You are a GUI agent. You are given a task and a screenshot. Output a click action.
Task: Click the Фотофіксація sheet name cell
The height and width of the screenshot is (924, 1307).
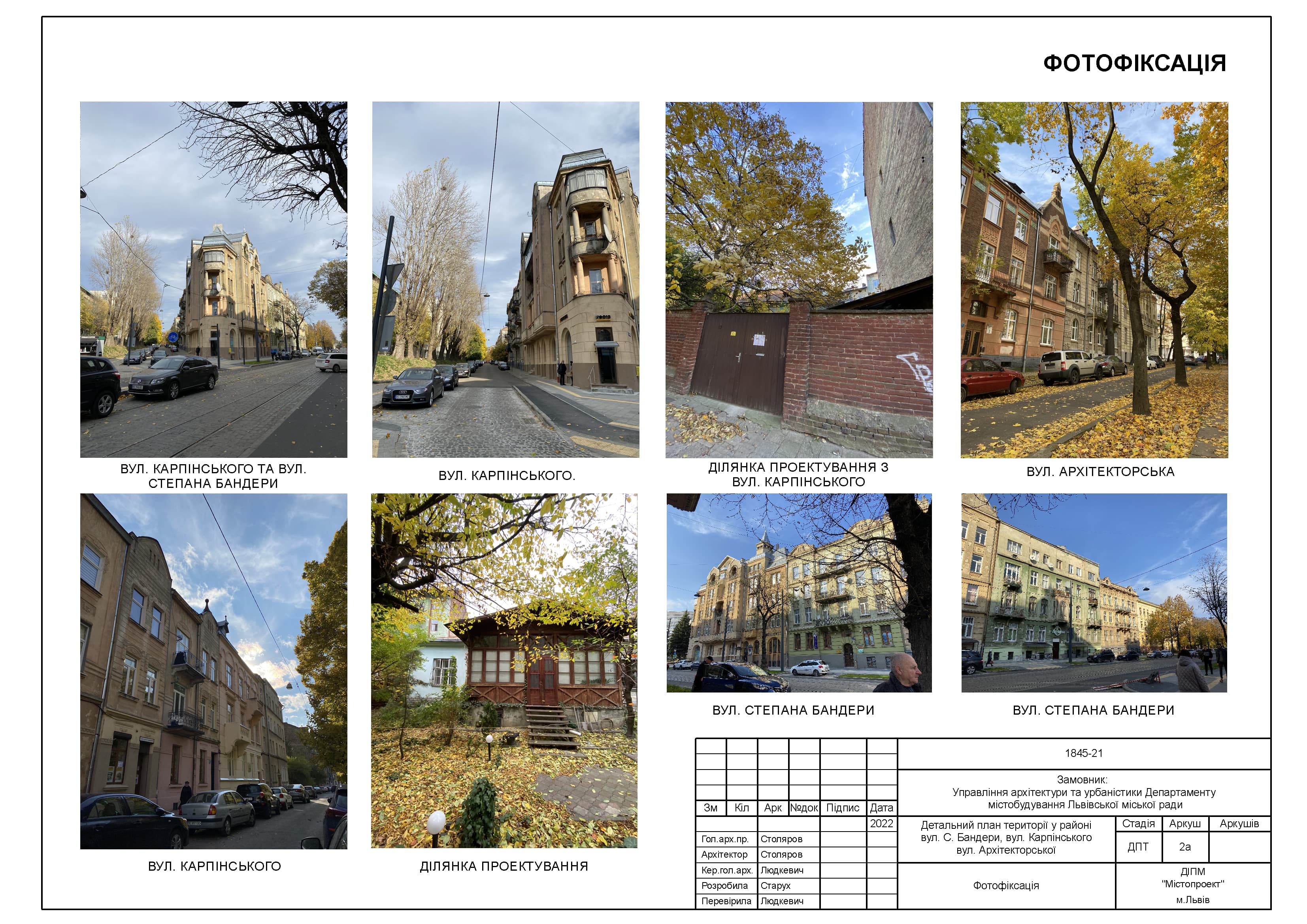1005,885
